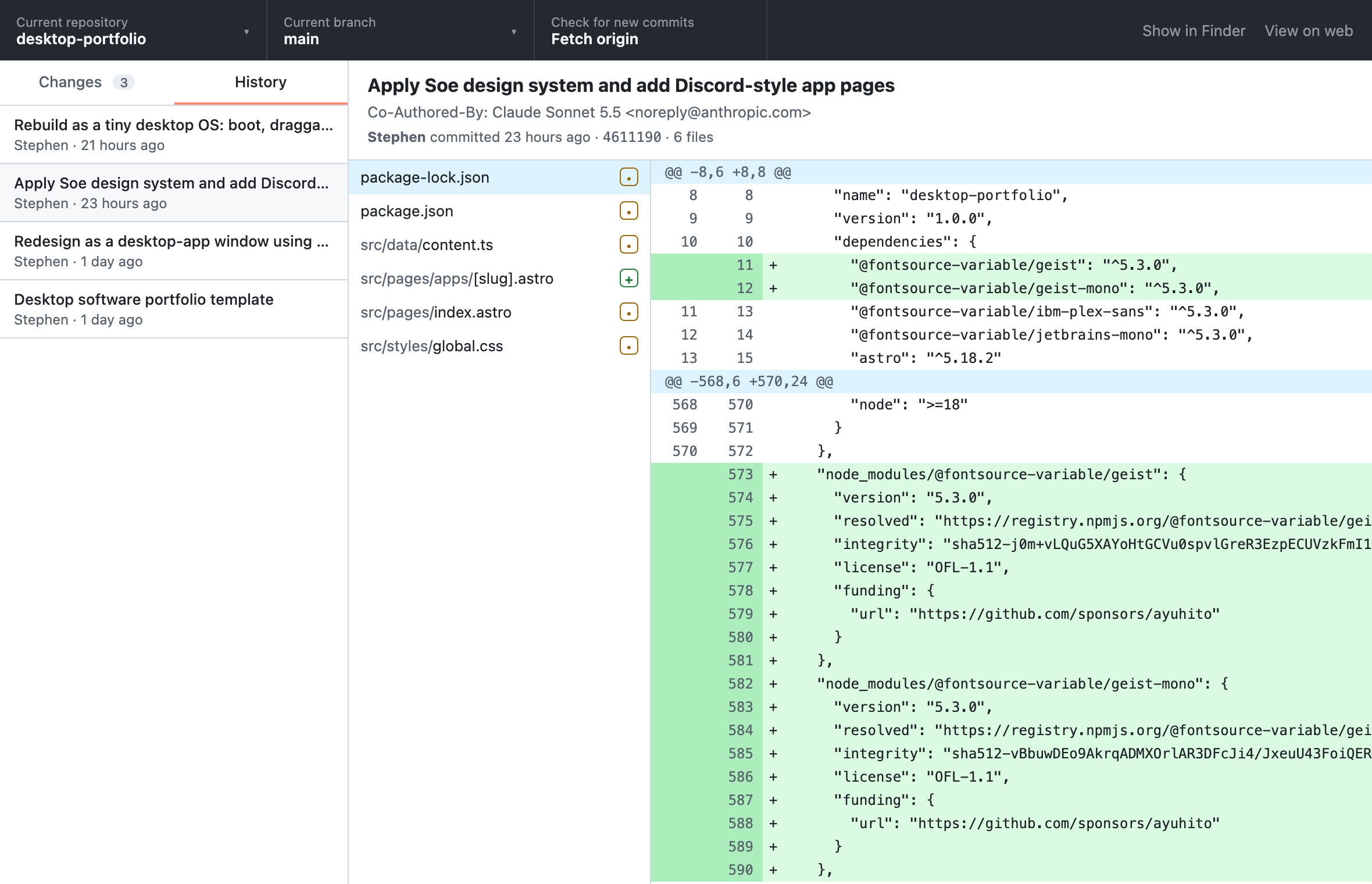Open the Current repository dropdown
Screen dimensions: 1372x884
[x=133, y=30]
